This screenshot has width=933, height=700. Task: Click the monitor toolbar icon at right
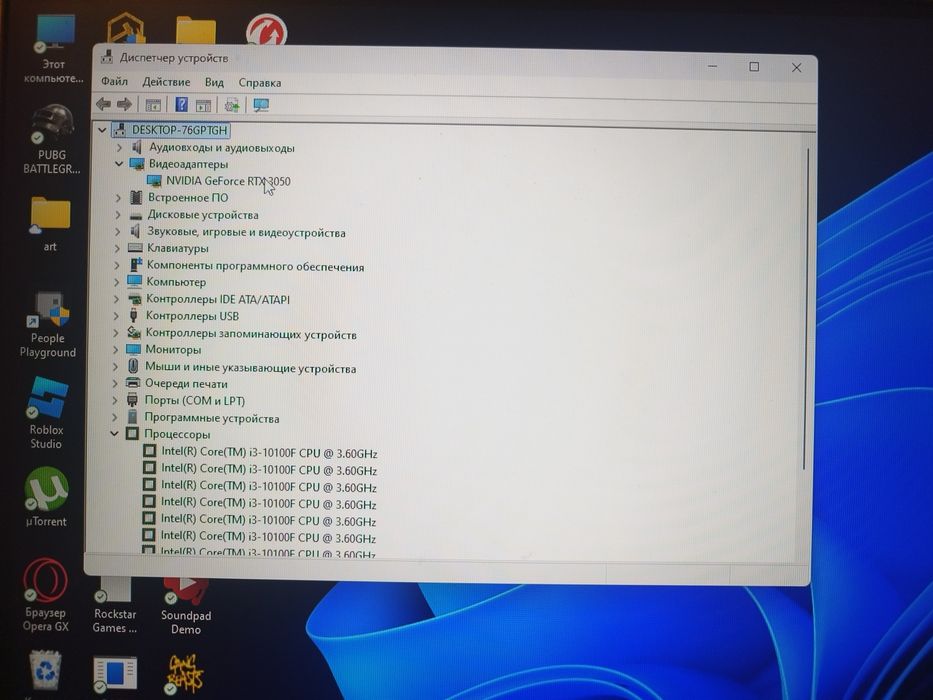261,105
